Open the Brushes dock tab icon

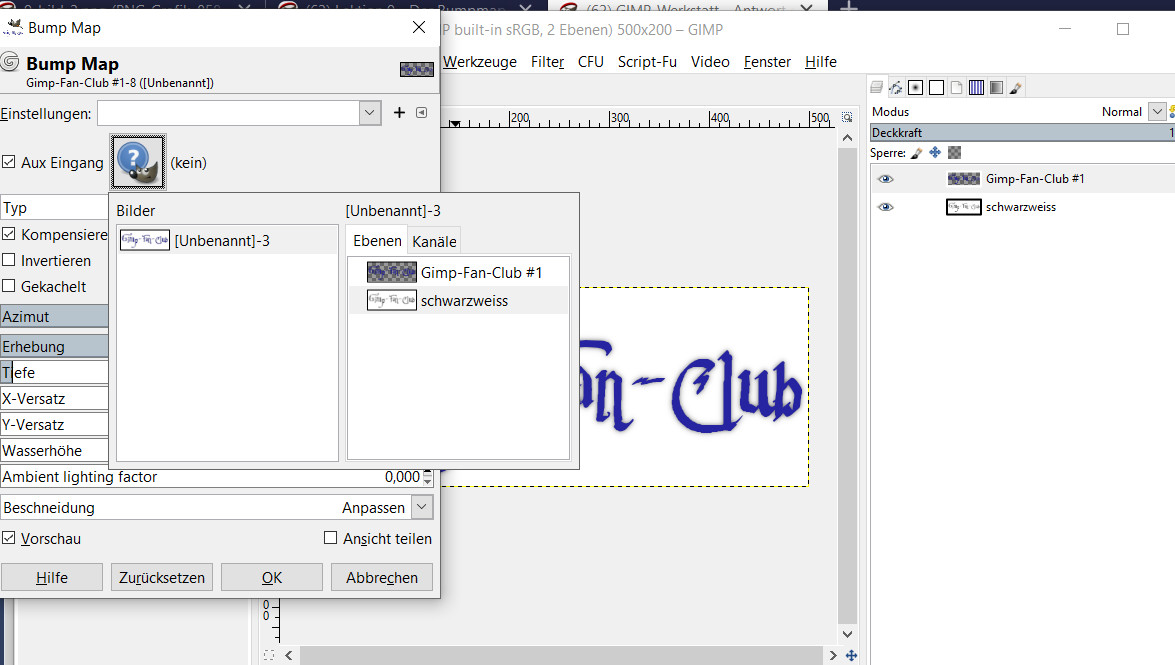pos(916,88)
